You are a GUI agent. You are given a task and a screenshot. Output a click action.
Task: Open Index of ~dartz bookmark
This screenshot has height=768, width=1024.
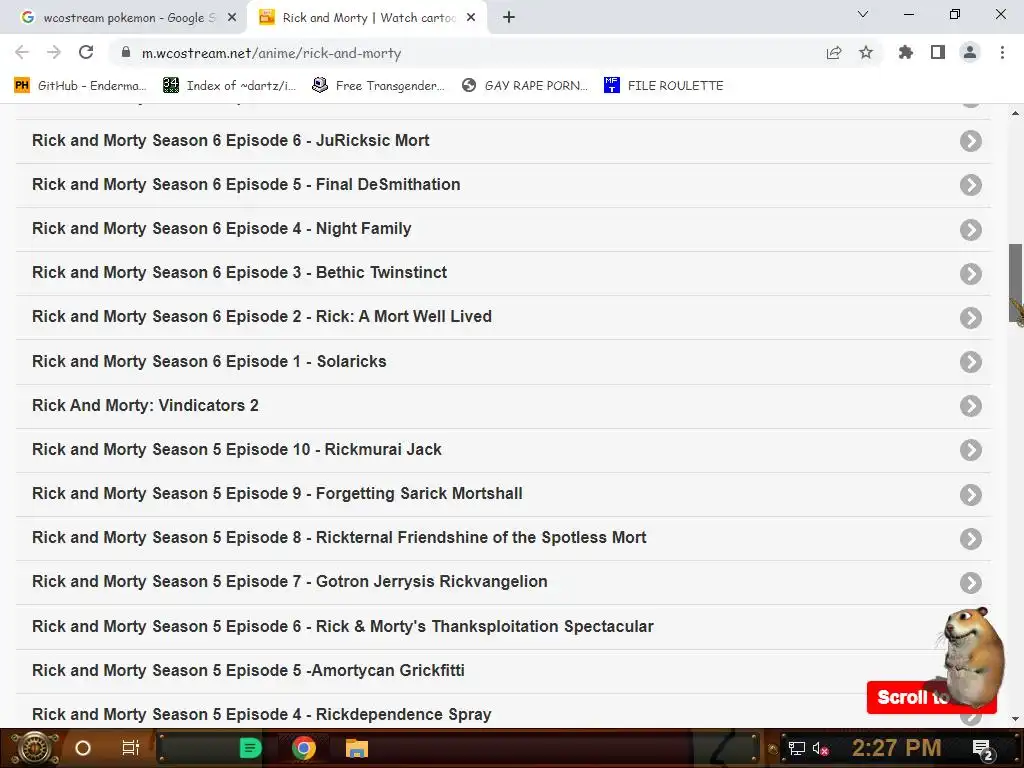click(x=230, y=86)
